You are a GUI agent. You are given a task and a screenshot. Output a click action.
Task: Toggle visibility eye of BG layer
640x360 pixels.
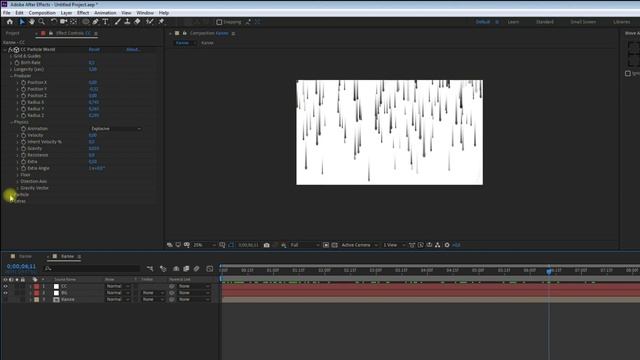pos(5,293)
